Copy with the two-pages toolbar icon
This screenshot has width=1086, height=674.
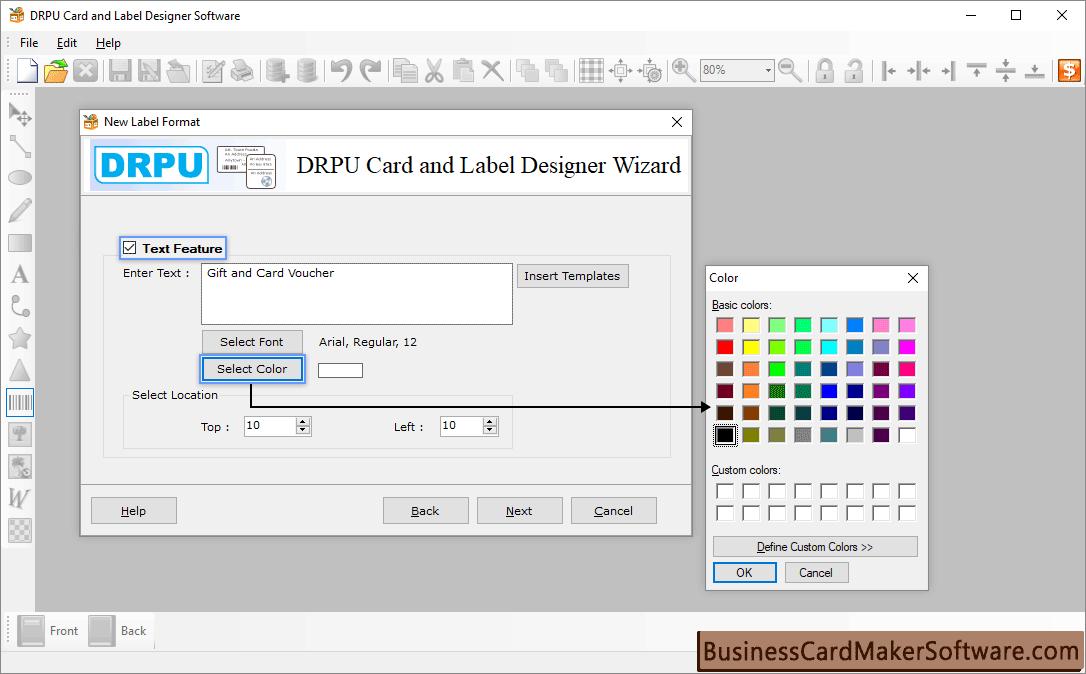(405, 71)
